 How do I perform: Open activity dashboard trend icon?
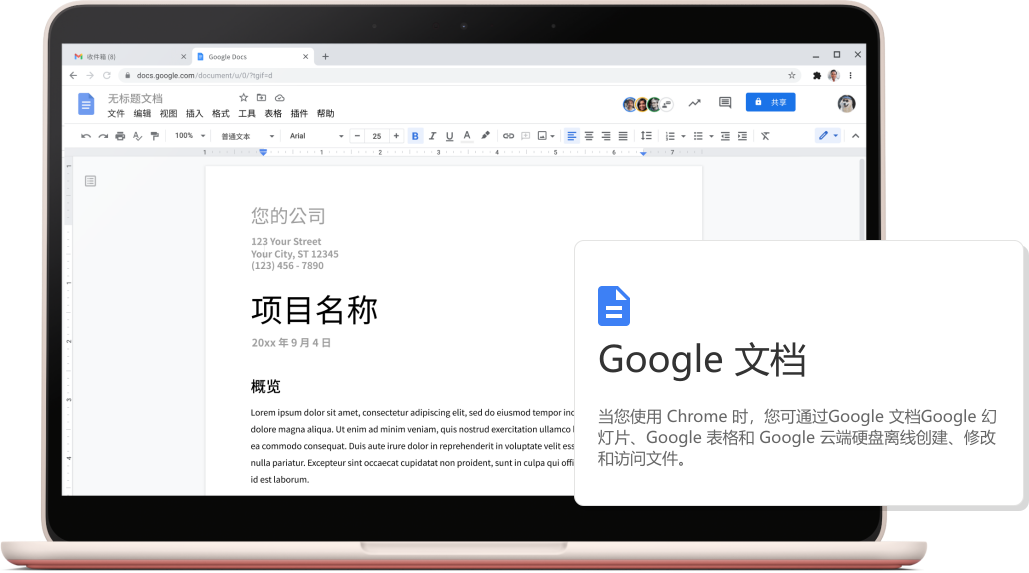pos(694,102)
